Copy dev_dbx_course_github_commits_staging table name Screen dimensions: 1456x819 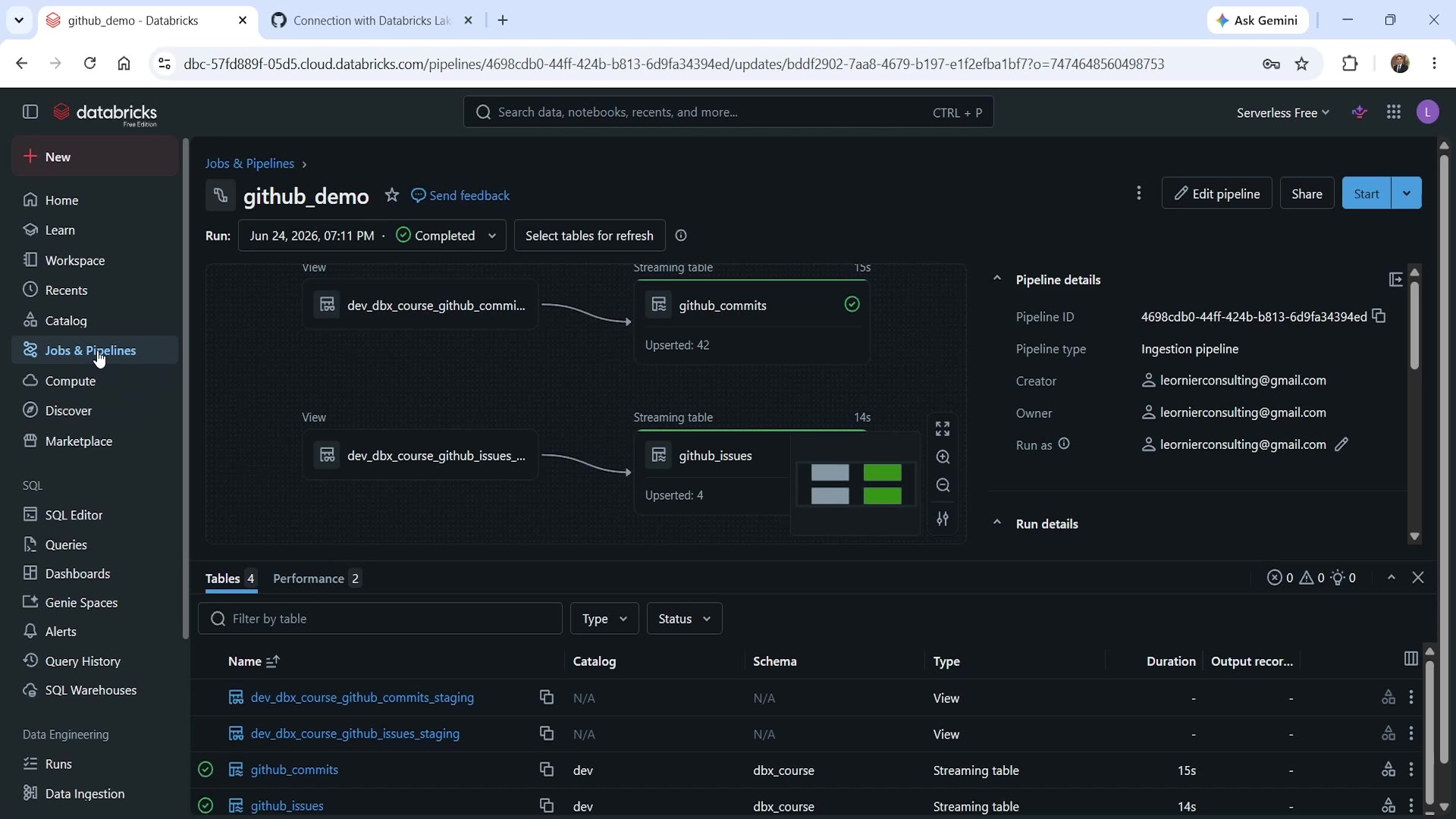click(x=546, y=697)
